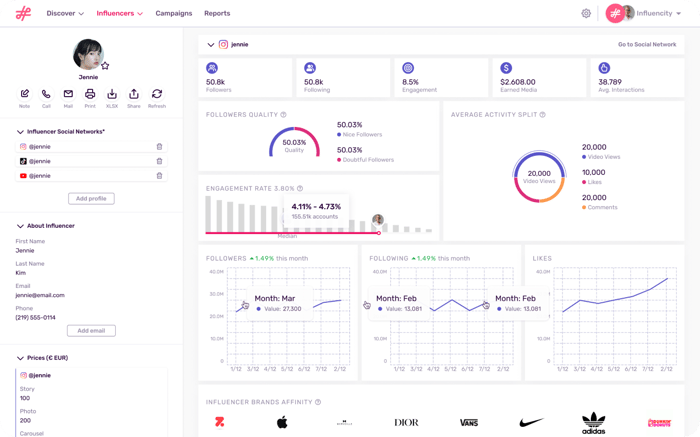Click the Add profile button

[x=91, y=199]
